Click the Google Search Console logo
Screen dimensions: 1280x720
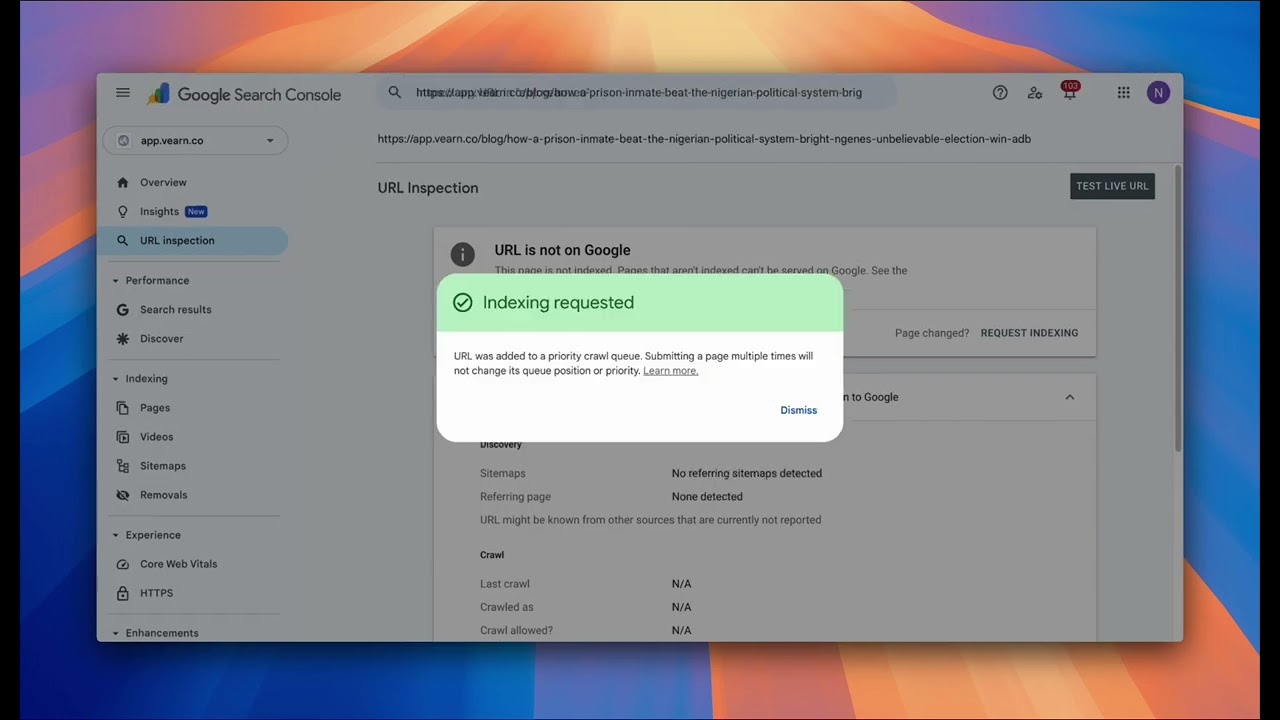(245, 94)
